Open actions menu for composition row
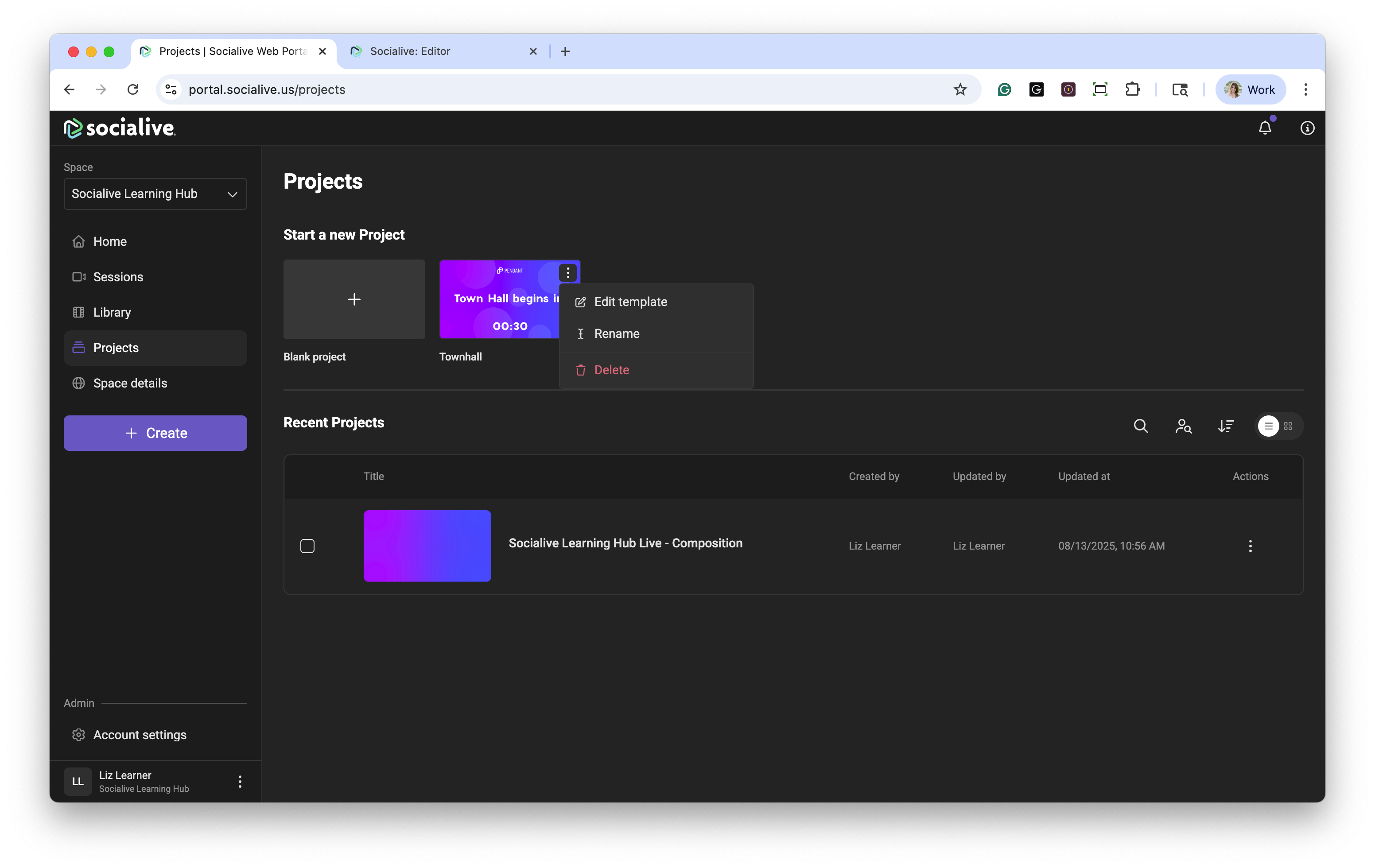The image size is (1375, 868). tap(1250, 546)
